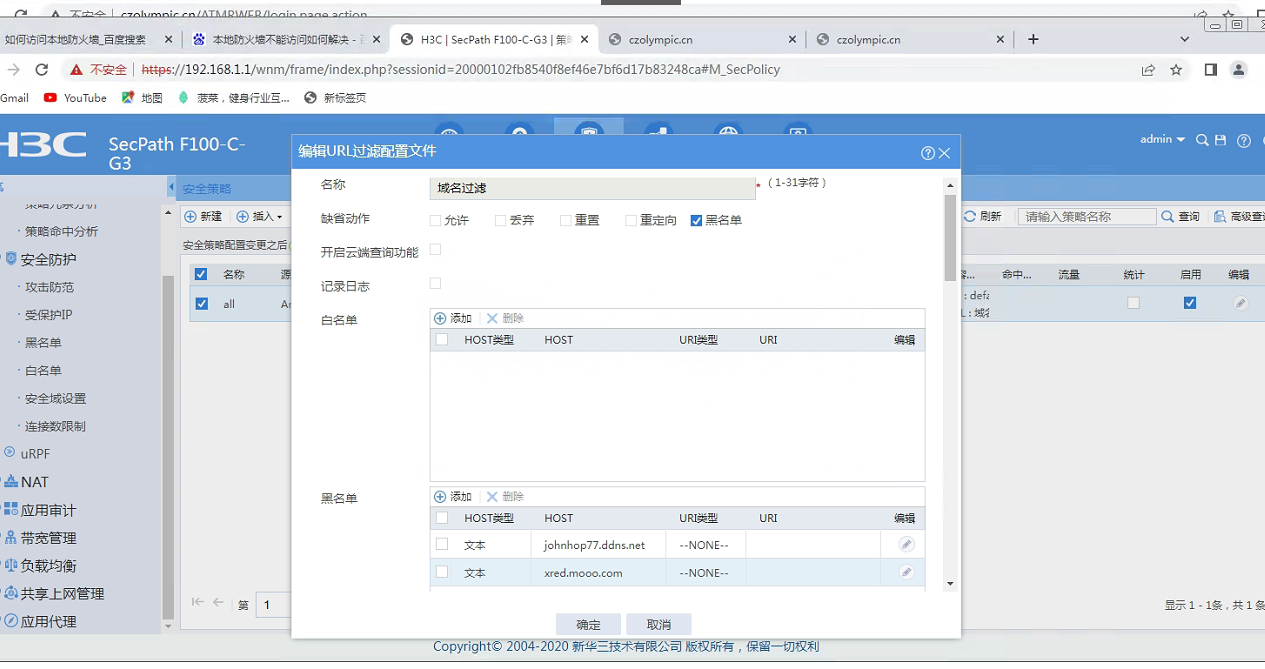Screen dimensions: 1265x669
Task: Toggle the 启用 checkbox in 'all' policy row
Action: click(1190, 303)
